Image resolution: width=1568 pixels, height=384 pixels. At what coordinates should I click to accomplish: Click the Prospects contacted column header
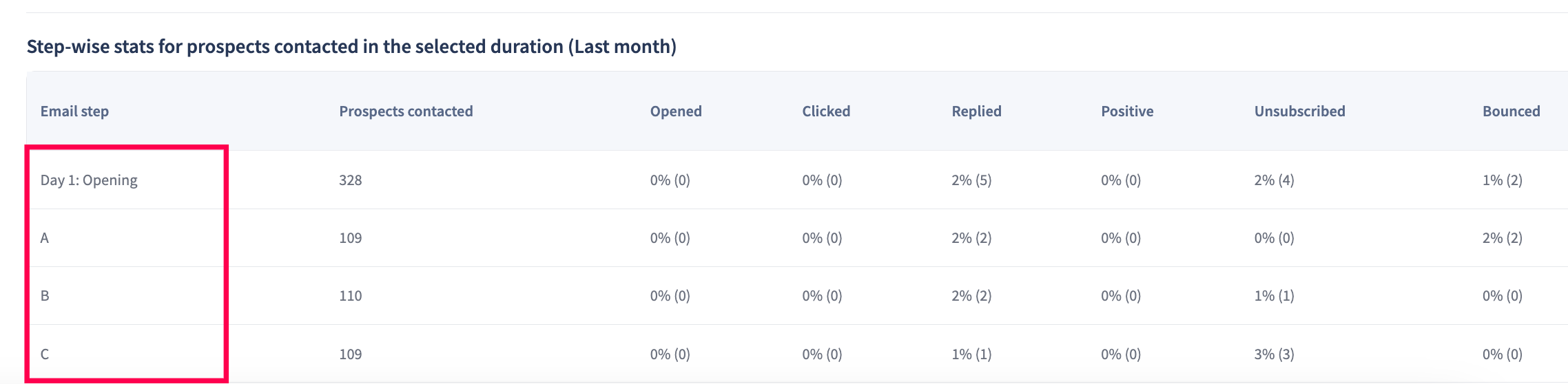coord(406,111)
